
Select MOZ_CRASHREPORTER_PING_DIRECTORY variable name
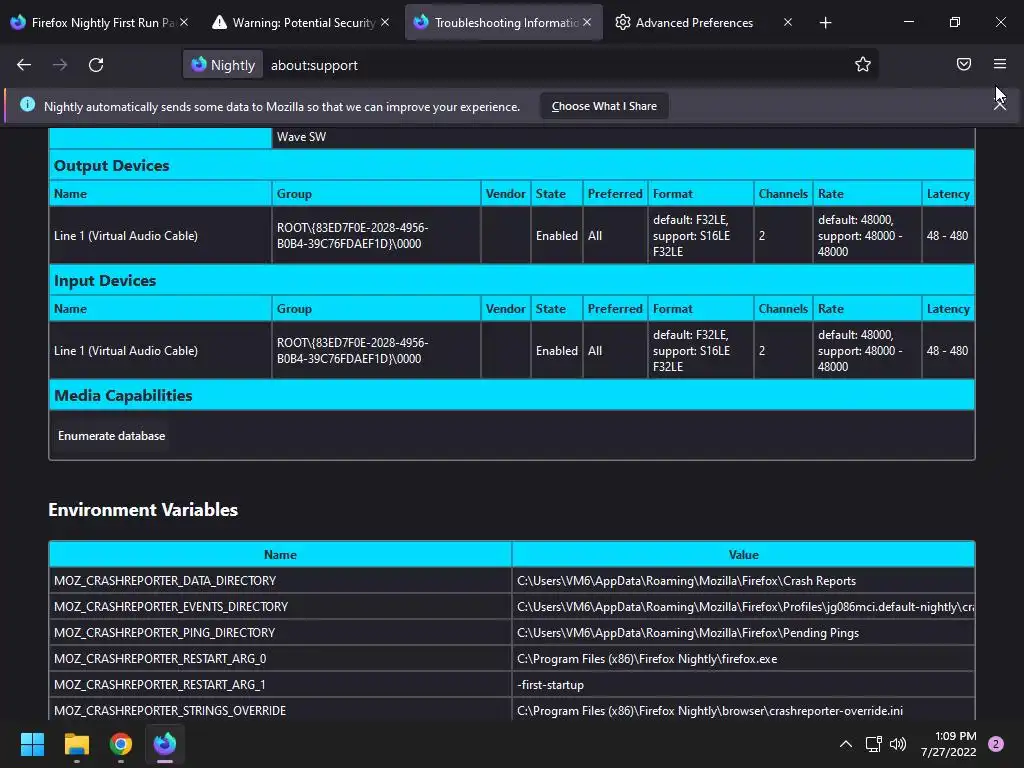click(x=165, y=633)
